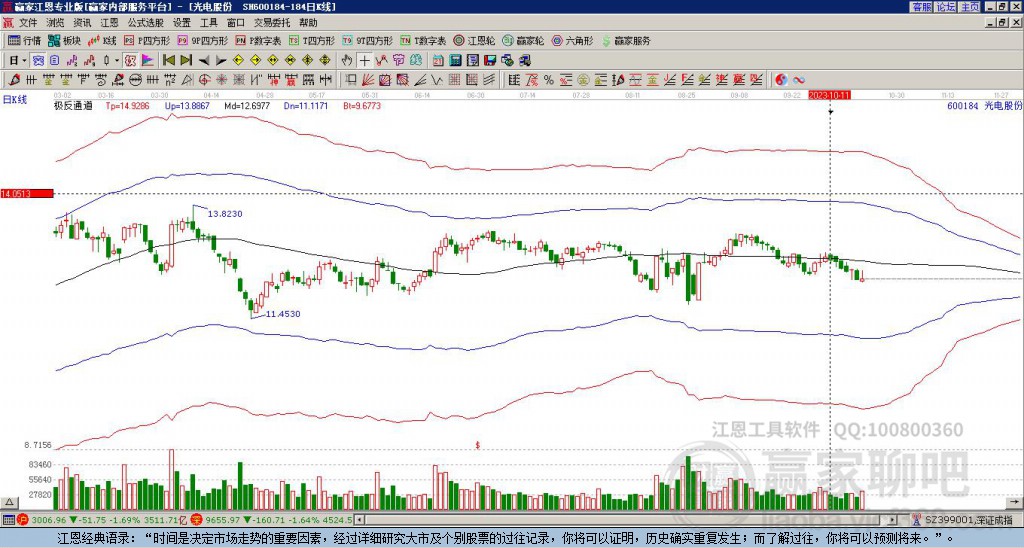
Task: Click the calendar icon in toolbar
Action: point(438,61)
